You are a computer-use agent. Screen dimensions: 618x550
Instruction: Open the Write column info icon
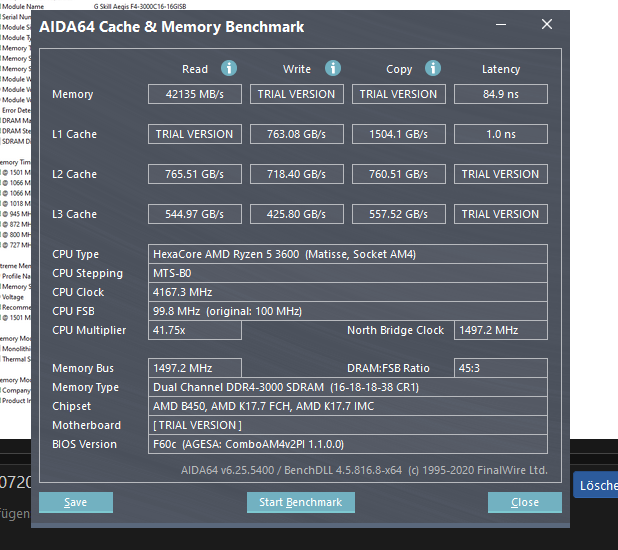[x=333, y=68]
